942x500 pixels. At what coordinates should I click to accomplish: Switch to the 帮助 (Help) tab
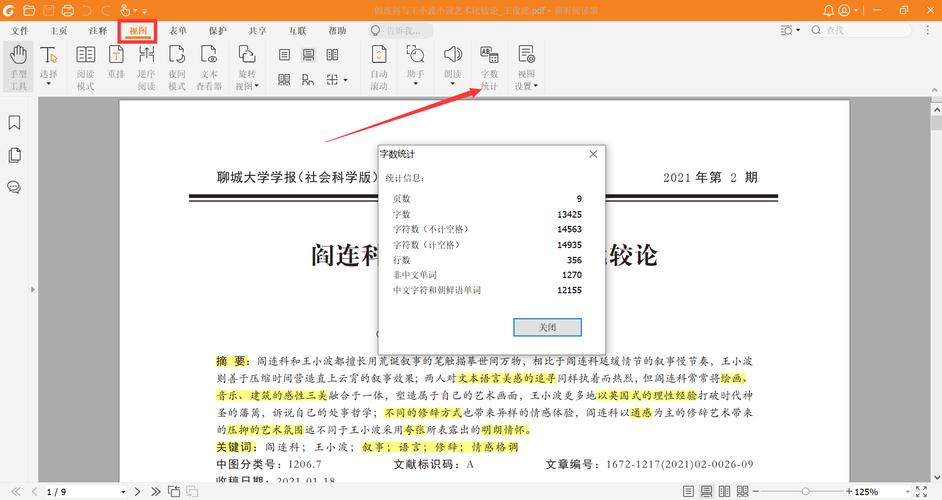point(338,31)
